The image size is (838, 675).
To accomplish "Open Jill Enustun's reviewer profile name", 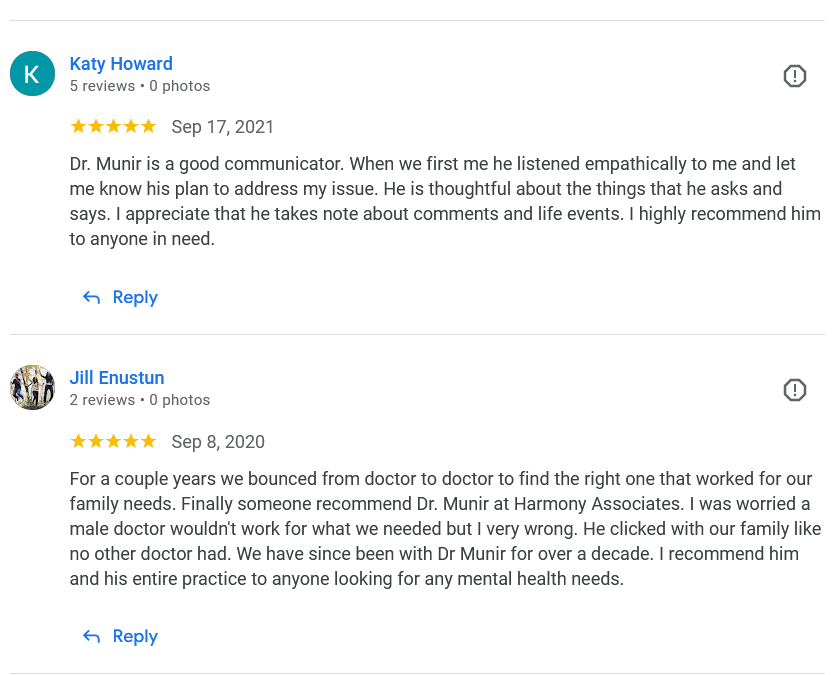I will pos(117,378).
